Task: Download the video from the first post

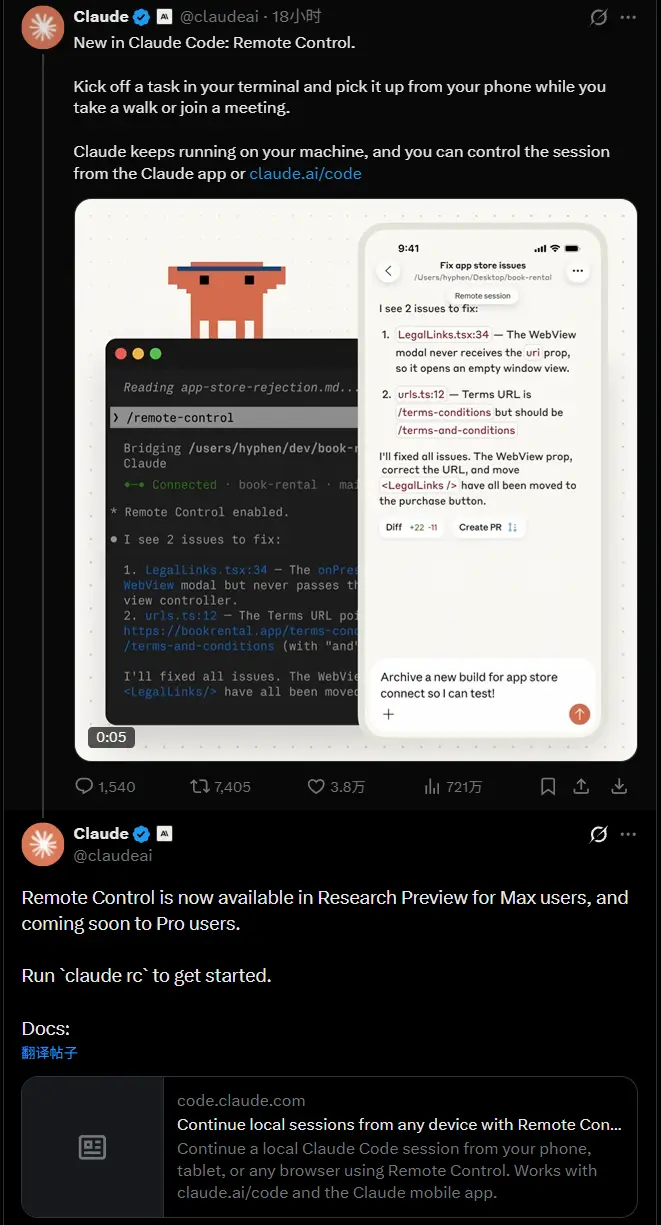Action: pos(619,787)
